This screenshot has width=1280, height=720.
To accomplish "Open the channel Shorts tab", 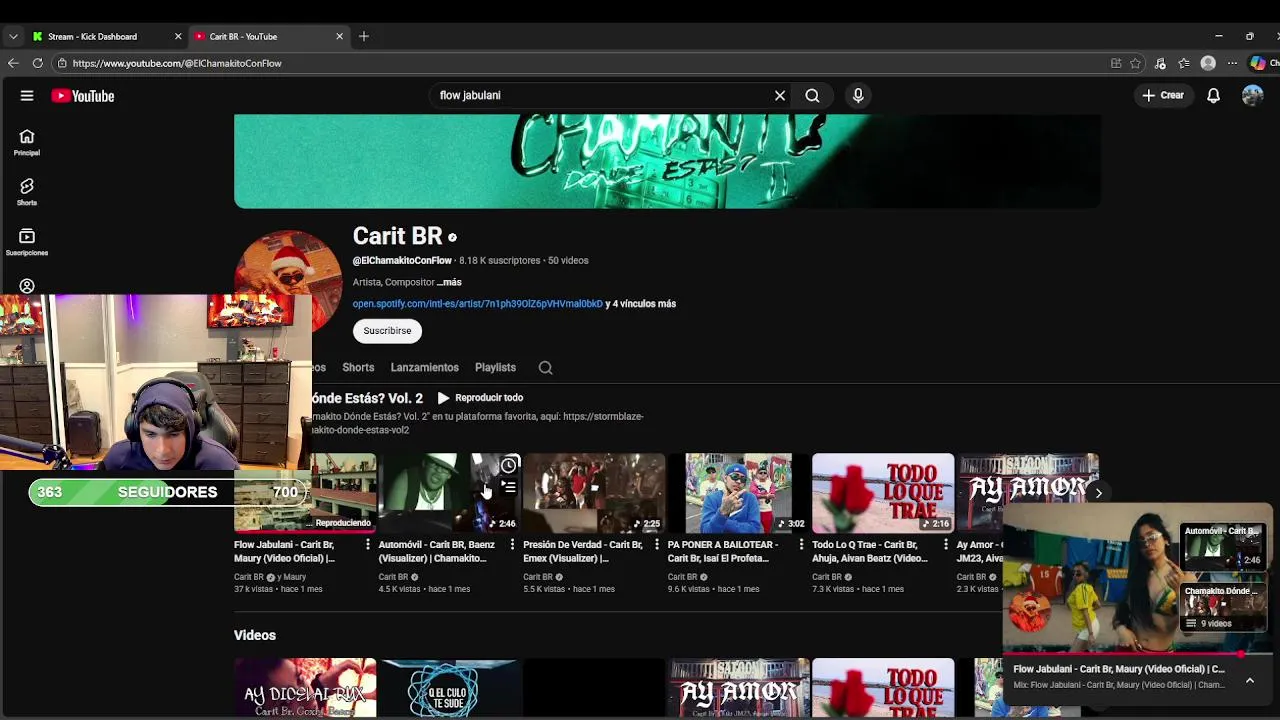I will pos(358,368).
